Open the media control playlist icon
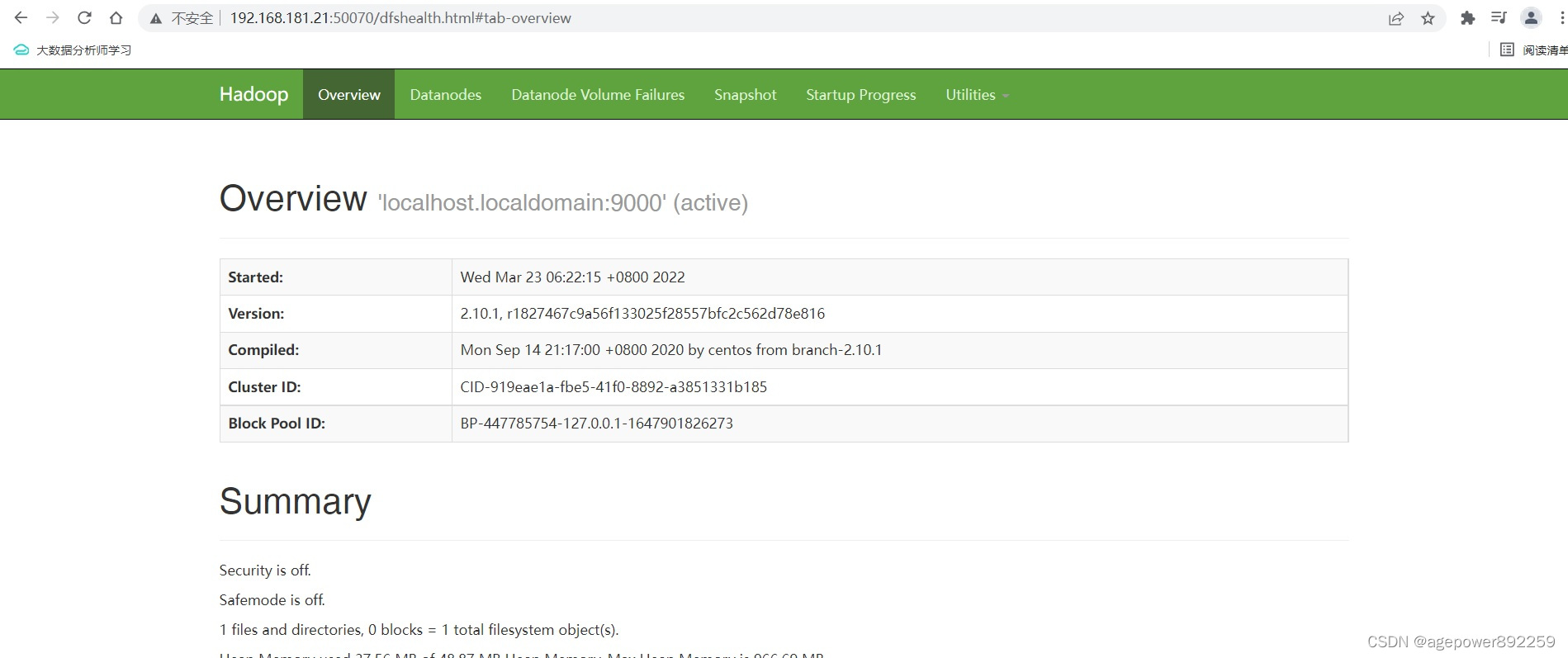This screenshot has width=1568, height=658. [x=1499, y=18]
